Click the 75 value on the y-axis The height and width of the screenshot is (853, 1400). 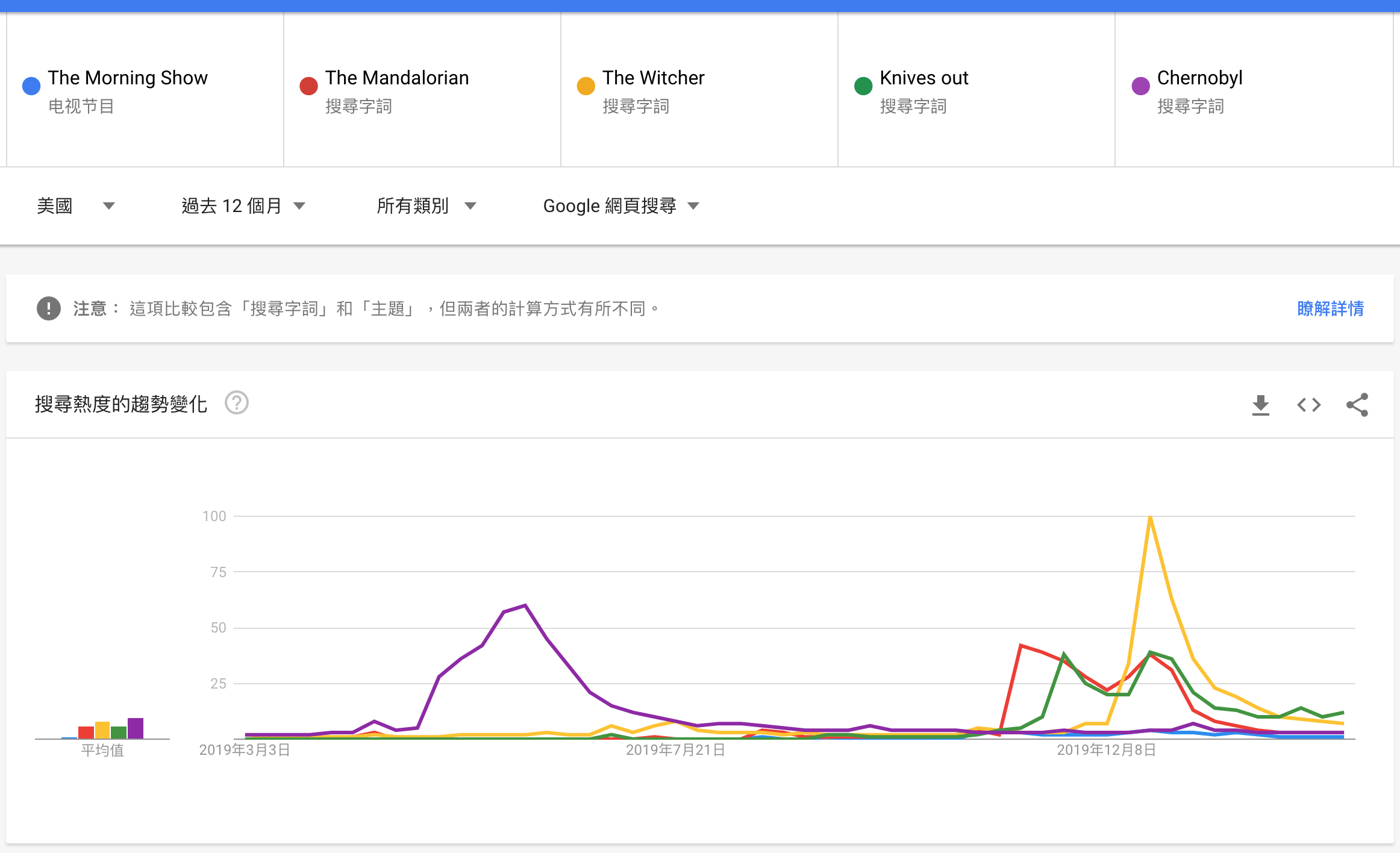218,572
